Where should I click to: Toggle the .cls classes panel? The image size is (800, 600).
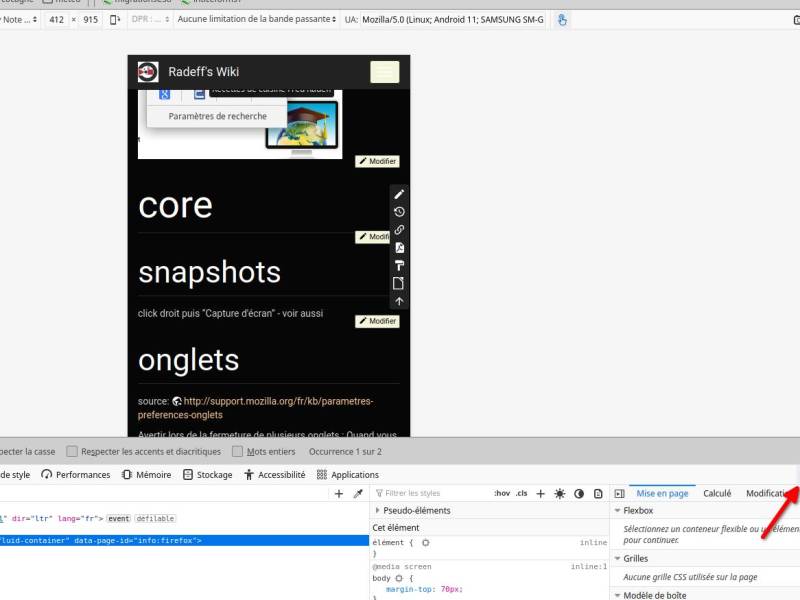[x=521, y=493]
